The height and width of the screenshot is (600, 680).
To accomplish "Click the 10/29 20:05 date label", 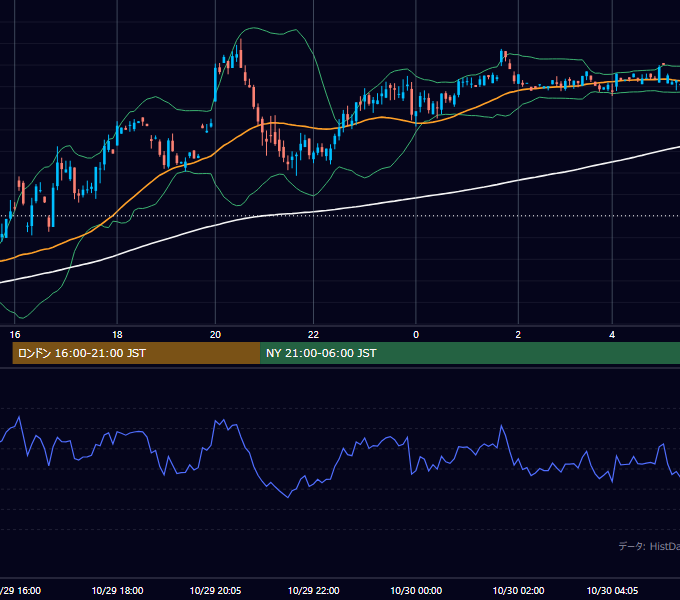I will coord(216,590).
